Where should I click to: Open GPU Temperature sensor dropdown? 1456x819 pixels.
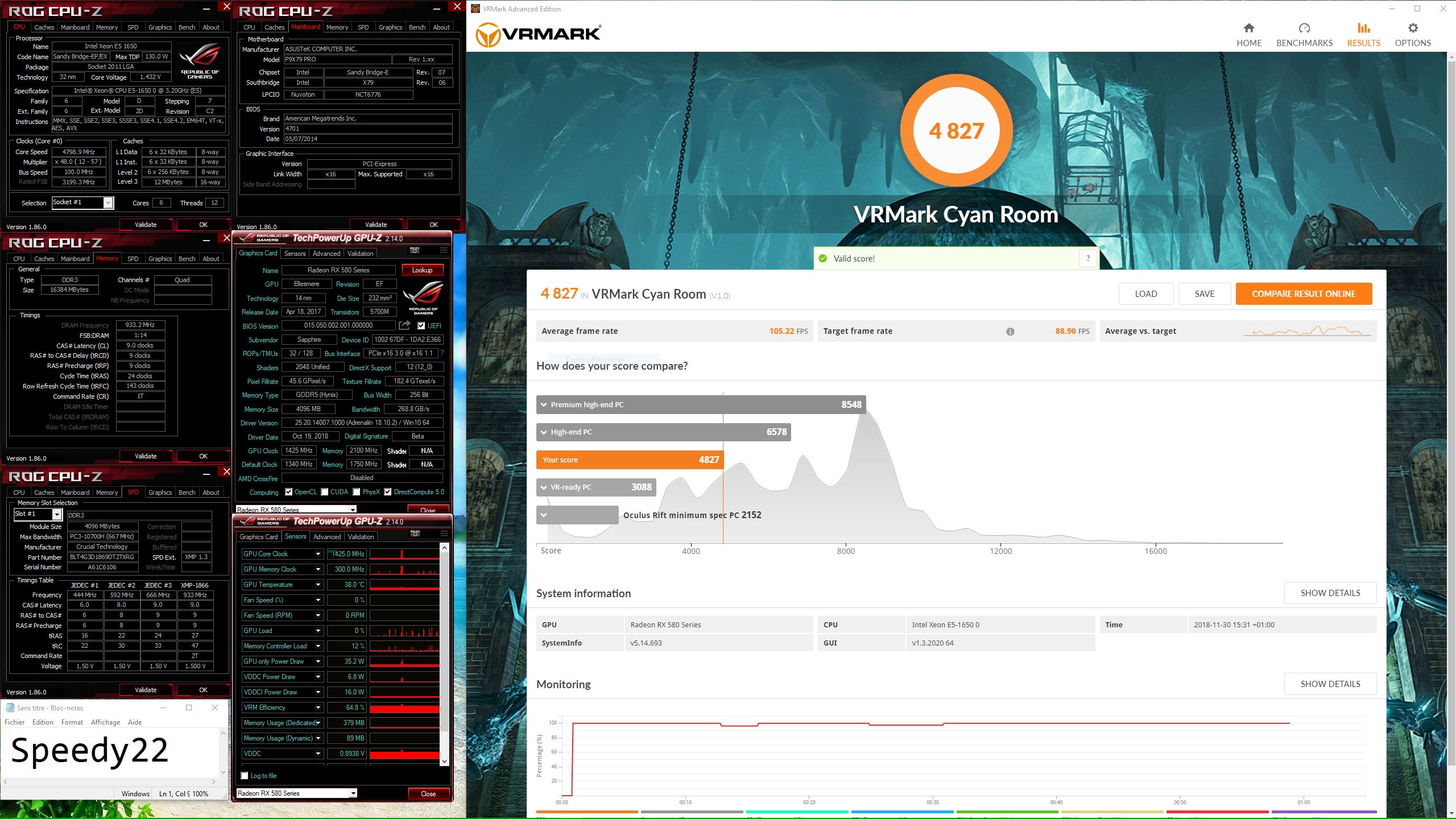point(318,585)
